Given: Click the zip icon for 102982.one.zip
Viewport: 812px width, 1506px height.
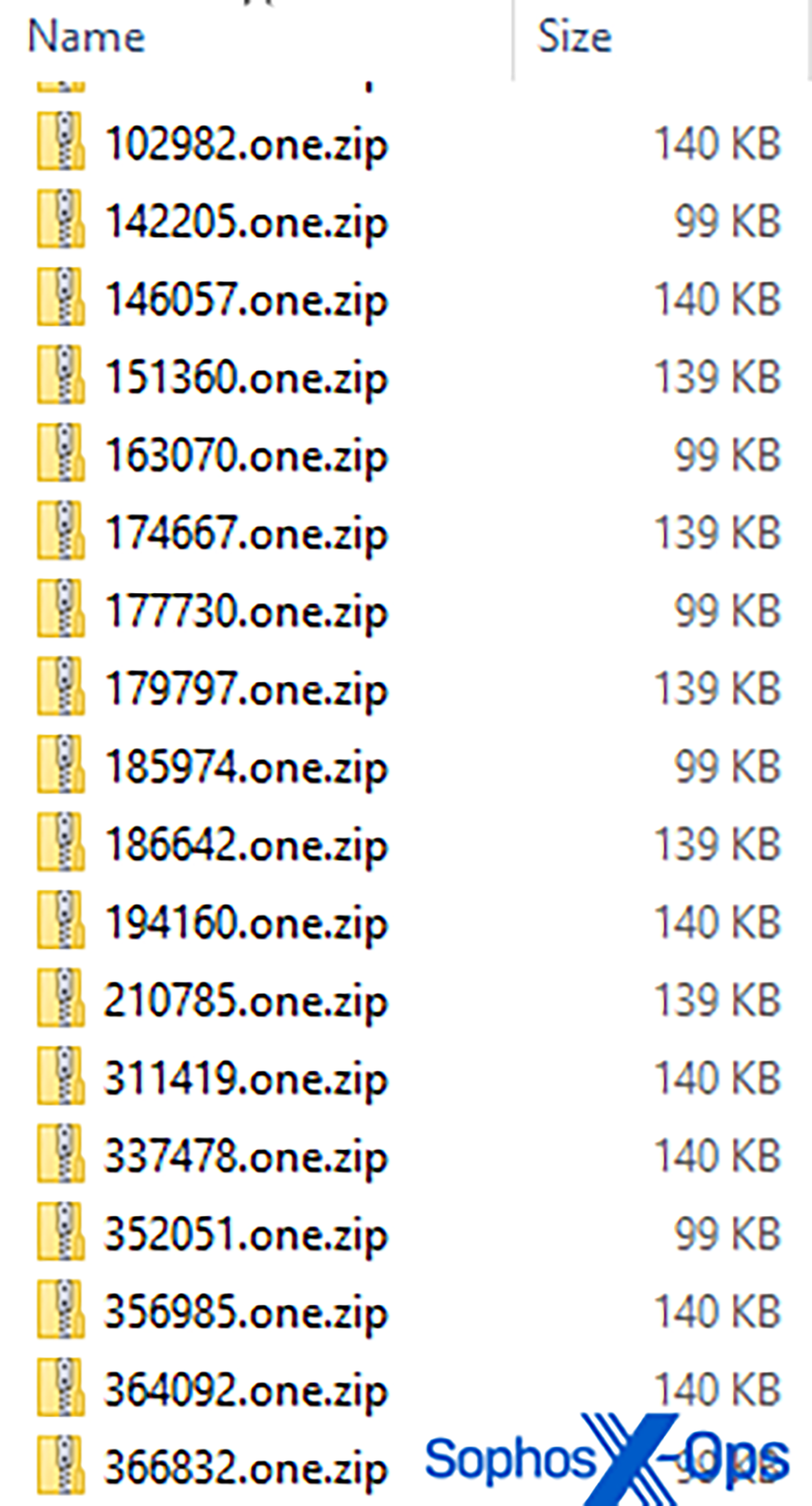Looking at the screenshot, I should pos(61,141).
